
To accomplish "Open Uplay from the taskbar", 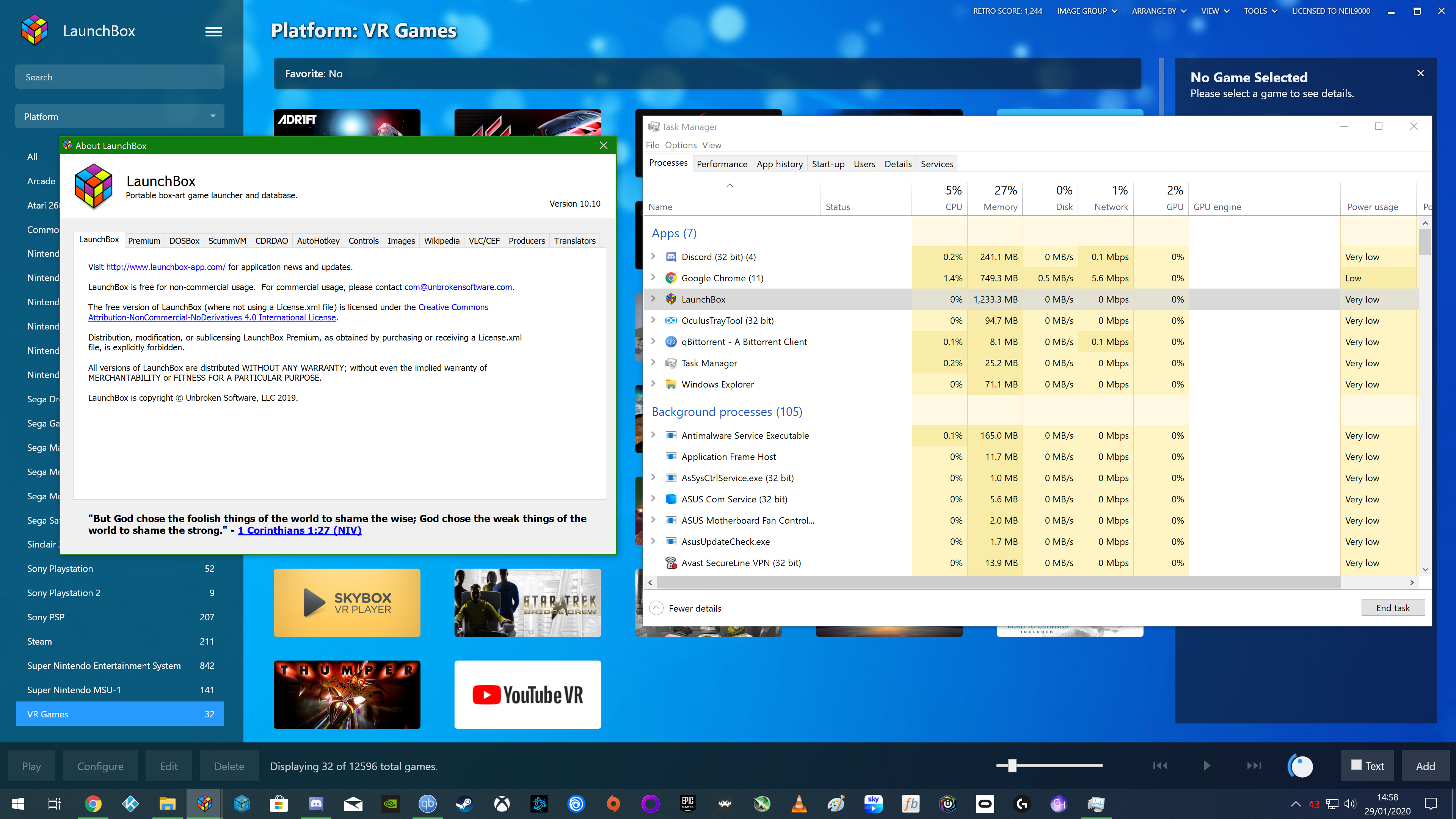I will 576,804.
